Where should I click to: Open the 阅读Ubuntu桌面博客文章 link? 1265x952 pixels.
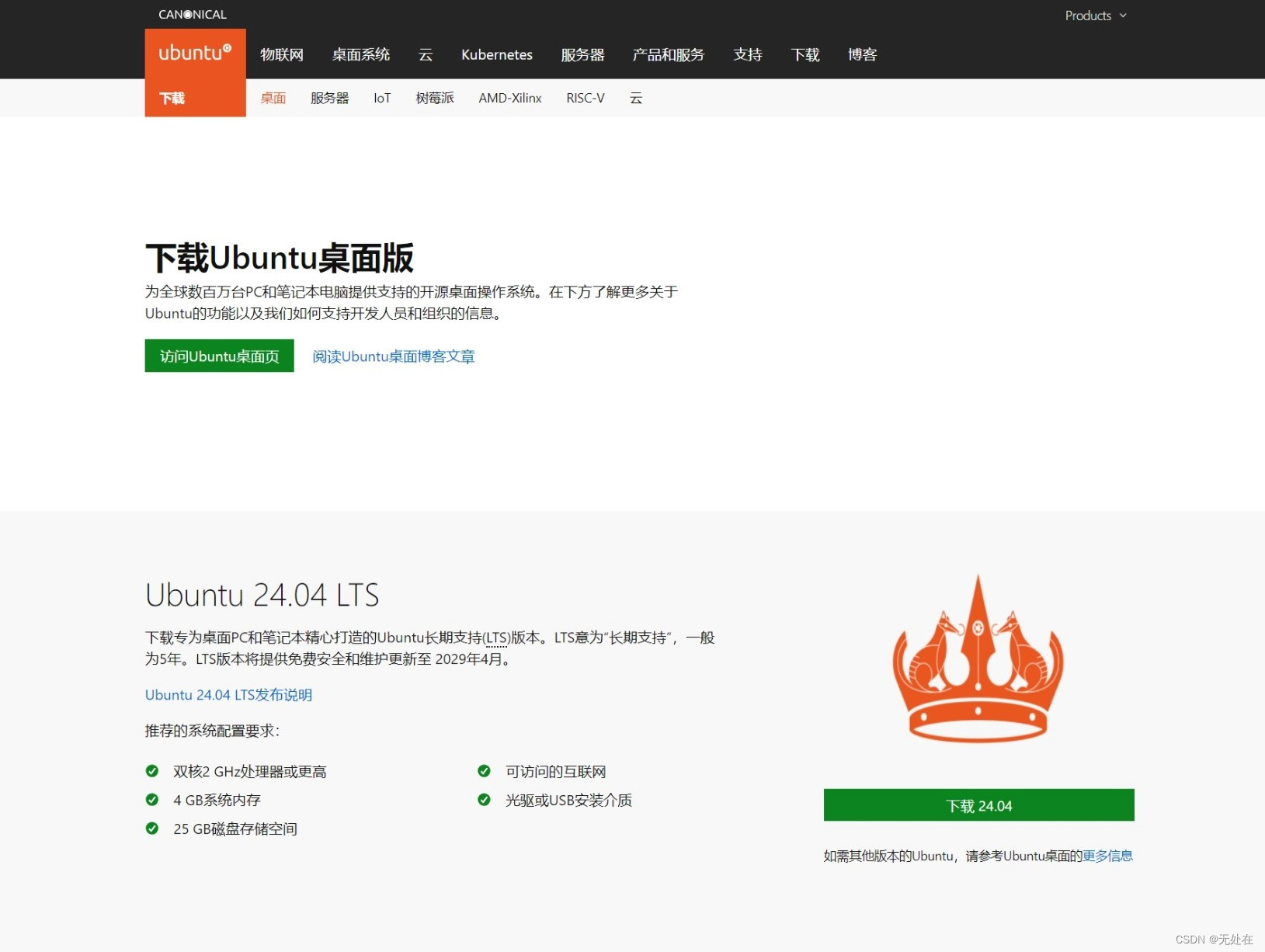(x=394, y=356)
